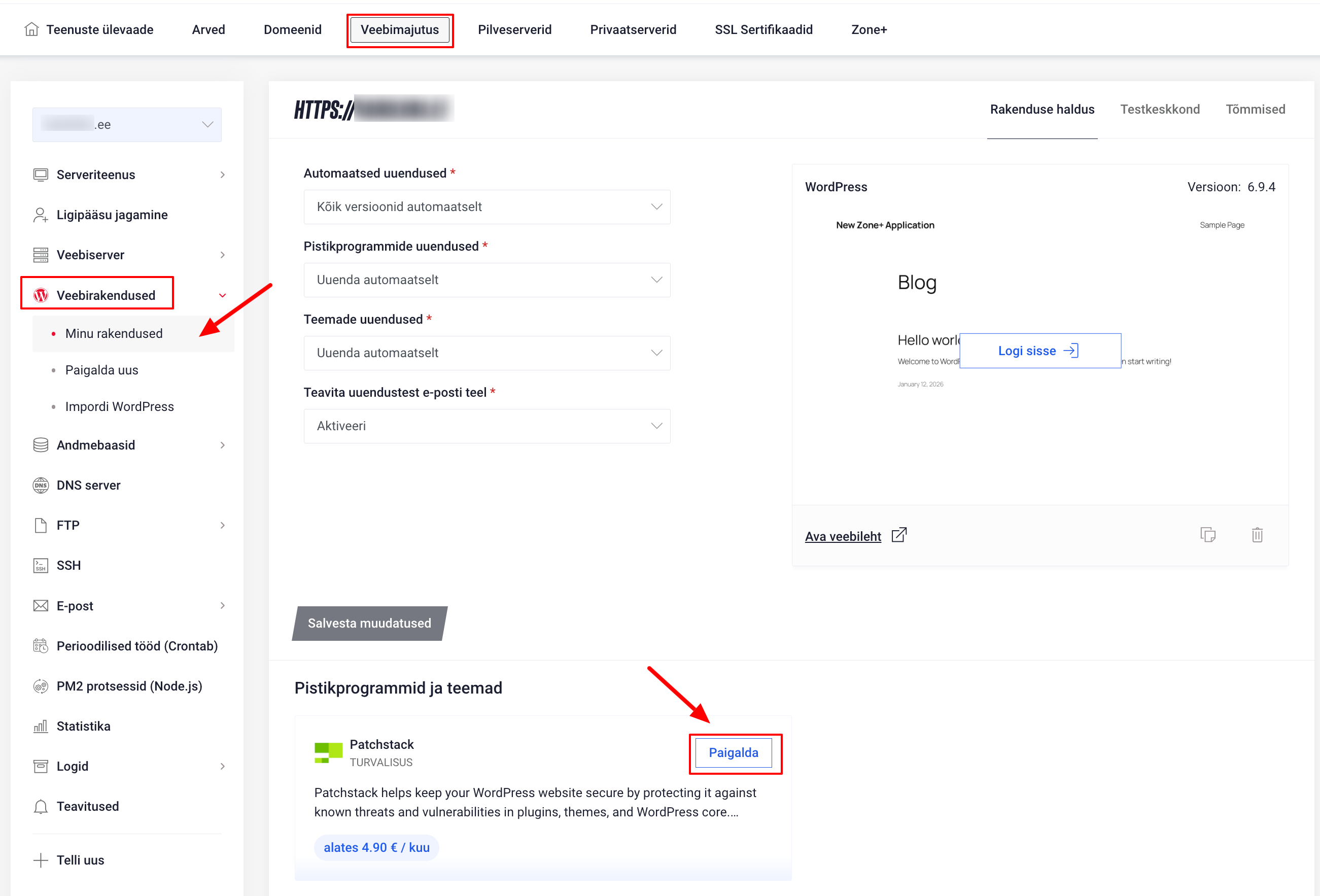Open the Pistikprogrammide uuendused dropdown

point(487,280)
